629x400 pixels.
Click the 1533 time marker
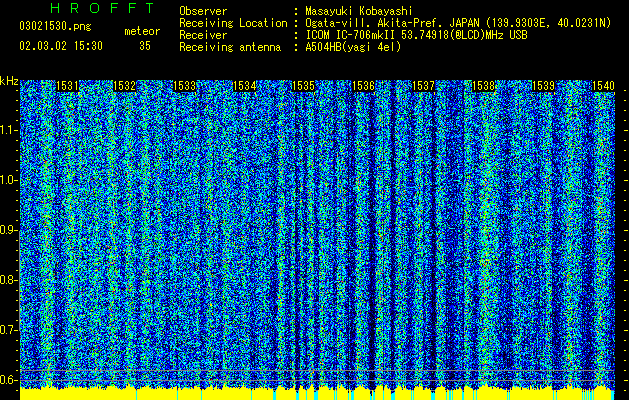pyautogui.click(x=185, y=86)
